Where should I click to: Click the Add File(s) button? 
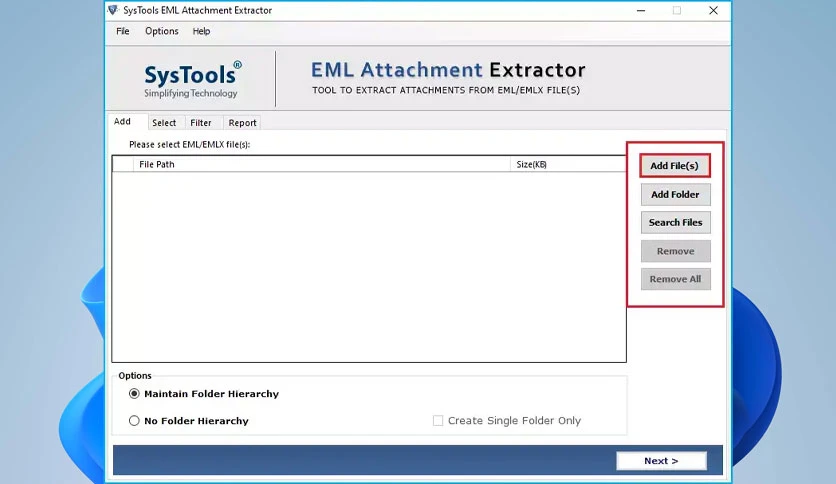click(674, 166)
